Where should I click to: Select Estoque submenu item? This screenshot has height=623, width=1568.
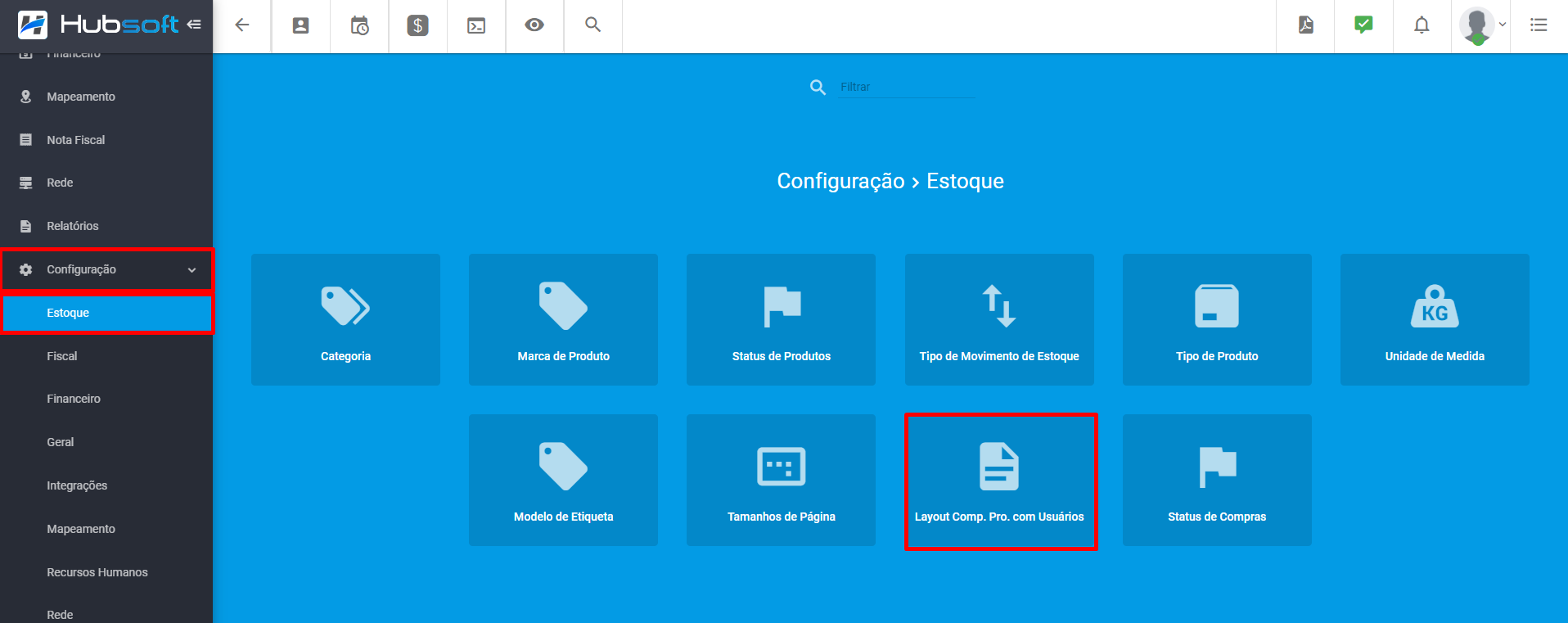[x=106, y=313]
